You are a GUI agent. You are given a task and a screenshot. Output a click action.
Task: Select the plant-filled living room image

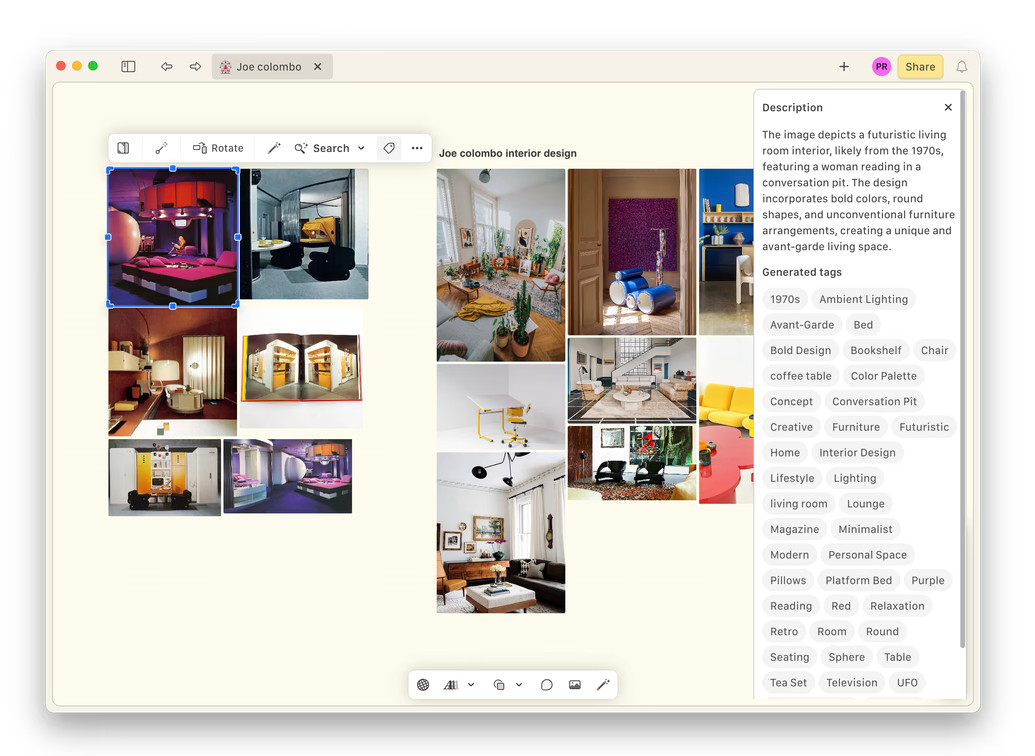click(x=500, y=265)
